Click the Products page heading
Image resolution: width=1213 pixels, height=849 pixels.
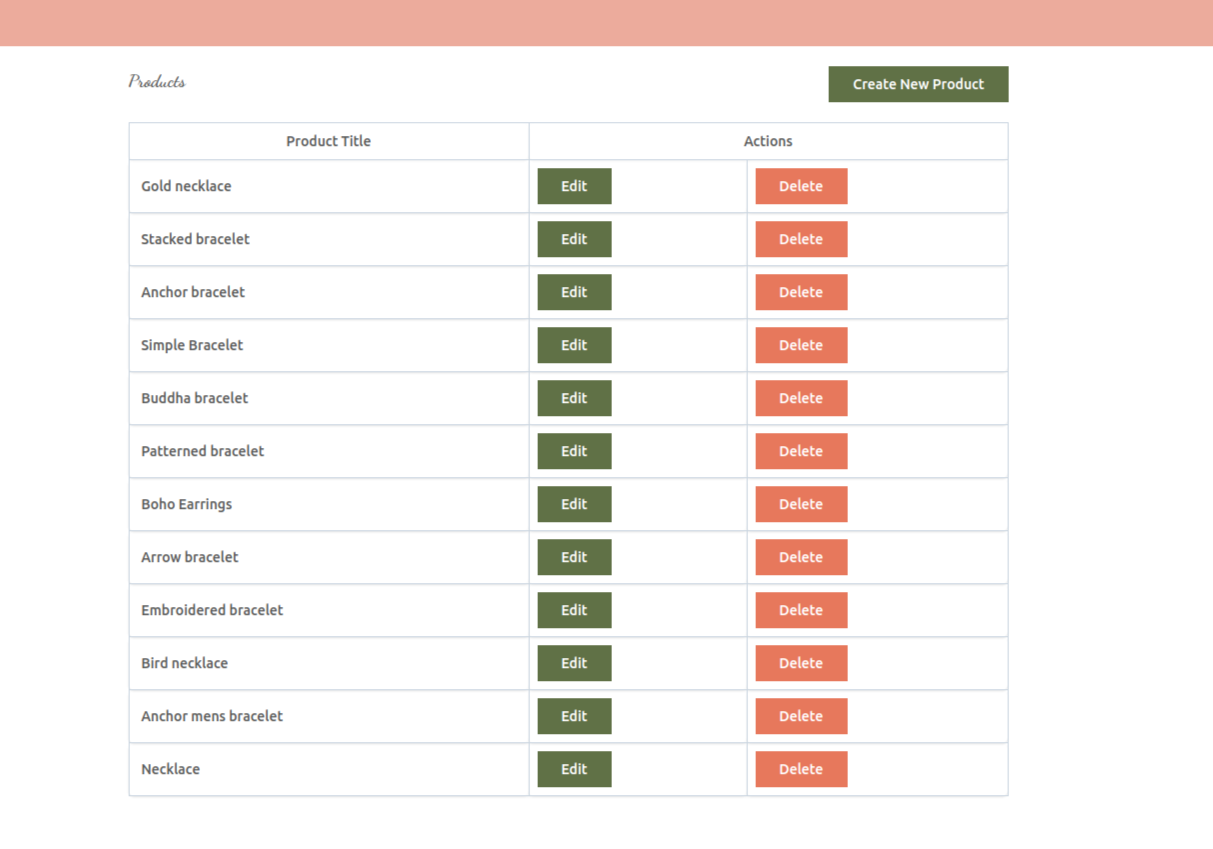point(157,82)
